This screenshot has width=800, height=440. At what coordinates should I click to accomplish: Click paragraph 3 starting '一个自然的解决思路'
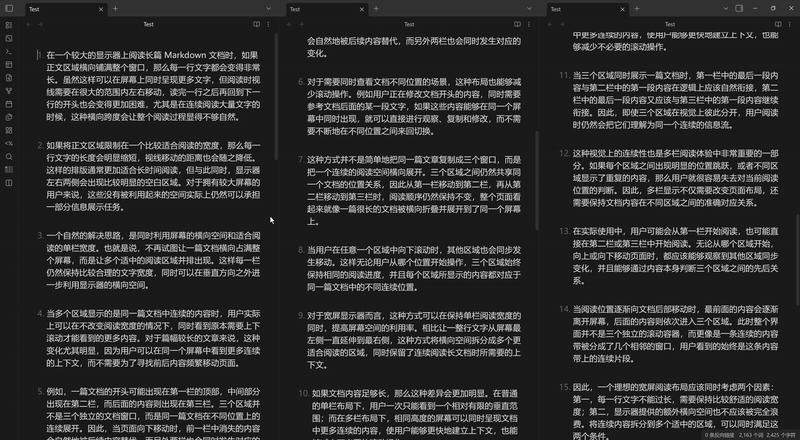(153, 260)
